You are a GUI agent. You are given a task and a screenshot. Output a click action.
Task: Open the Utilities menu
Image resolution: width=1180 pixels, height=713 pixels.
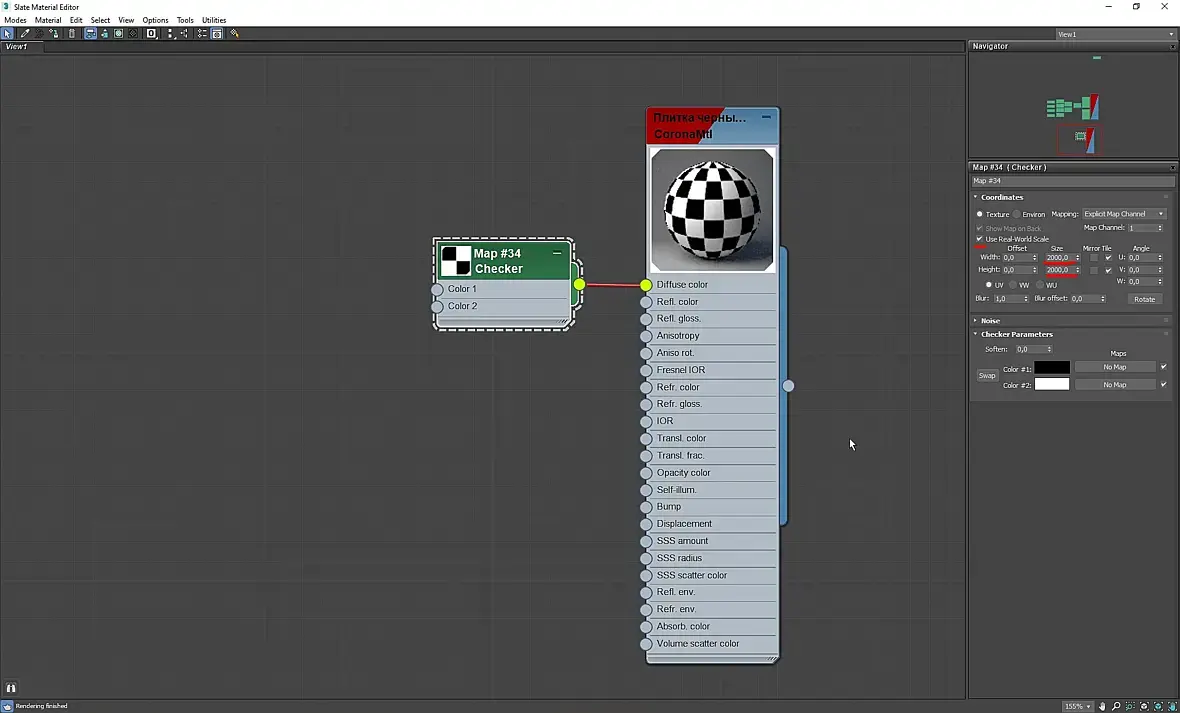click(x=214, y=20)
